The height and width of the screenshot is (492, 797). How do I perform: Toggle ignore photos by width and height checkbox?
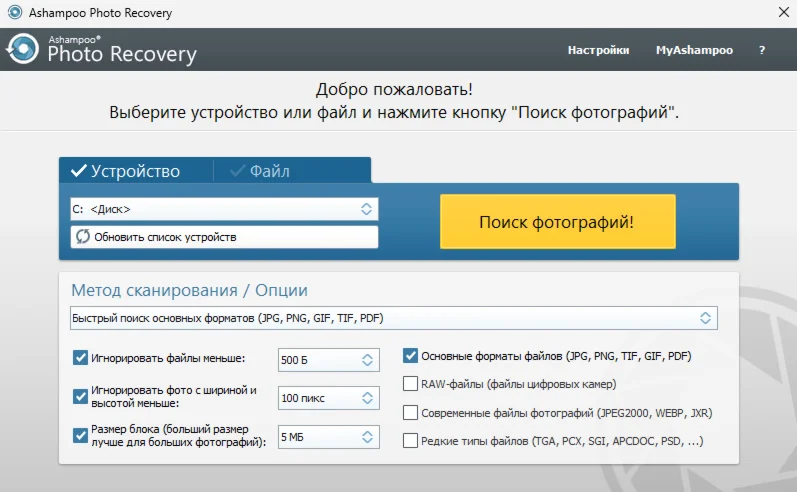pyautogui.click(x=80, y=396)
